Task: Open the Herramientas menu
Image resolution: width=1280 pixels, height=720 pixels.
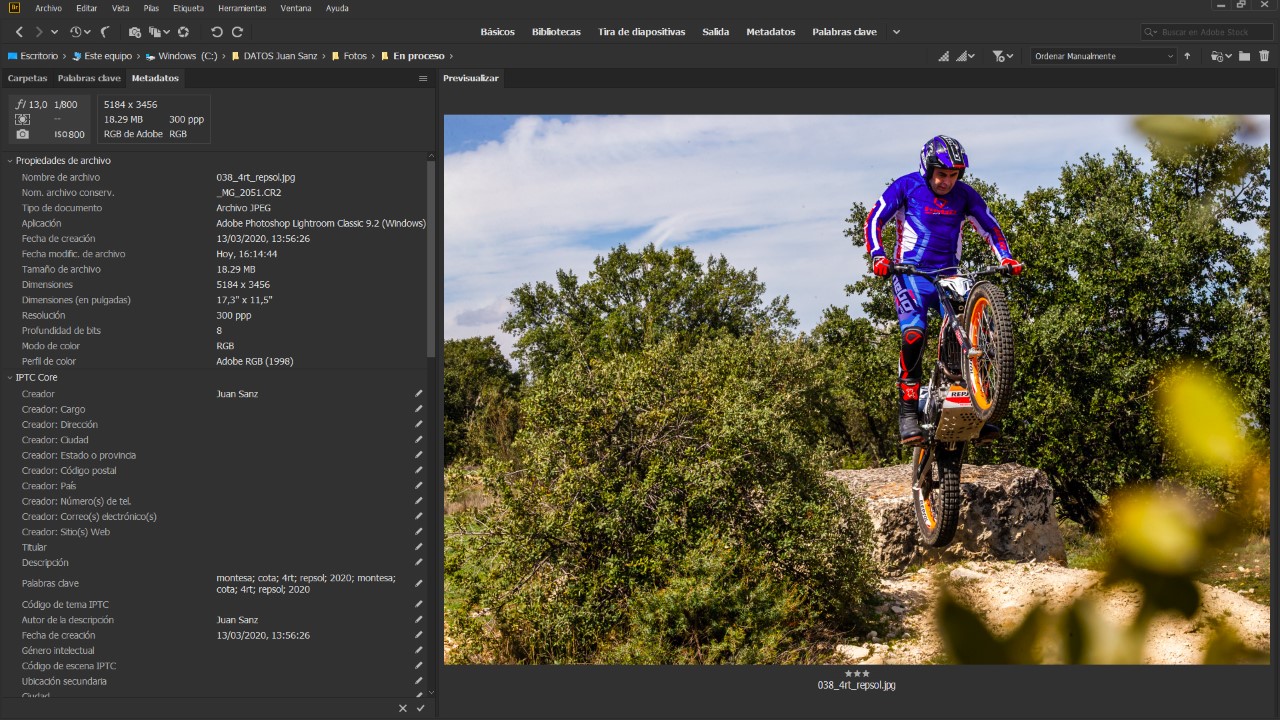Action: pyautogui.click(x=242, y=8)
